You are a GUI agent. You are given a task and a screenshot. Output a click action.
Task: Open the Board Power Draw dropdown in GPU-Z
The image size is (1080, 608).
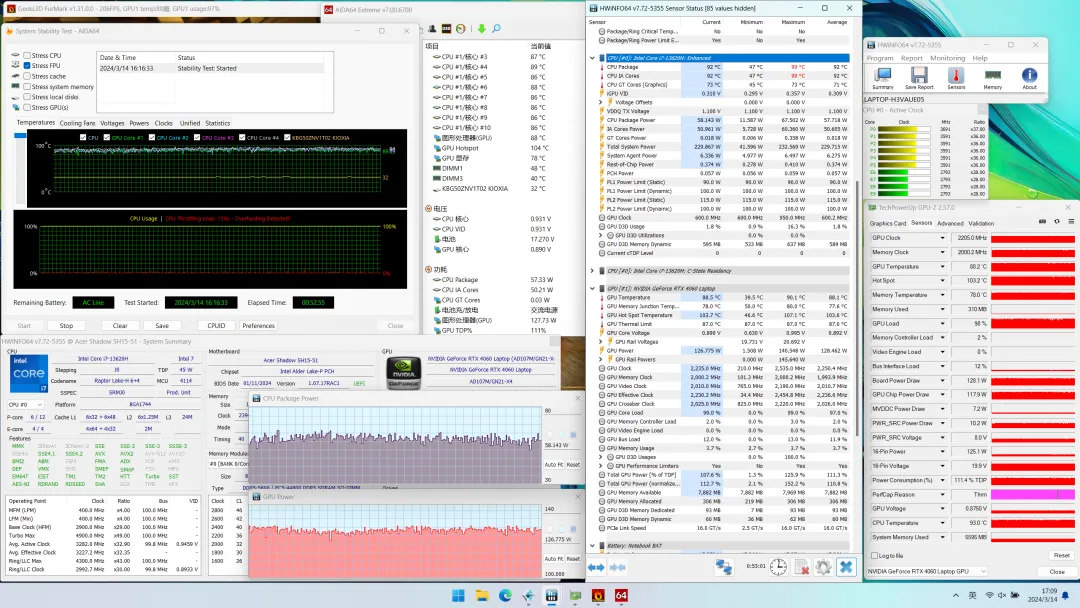942,380
